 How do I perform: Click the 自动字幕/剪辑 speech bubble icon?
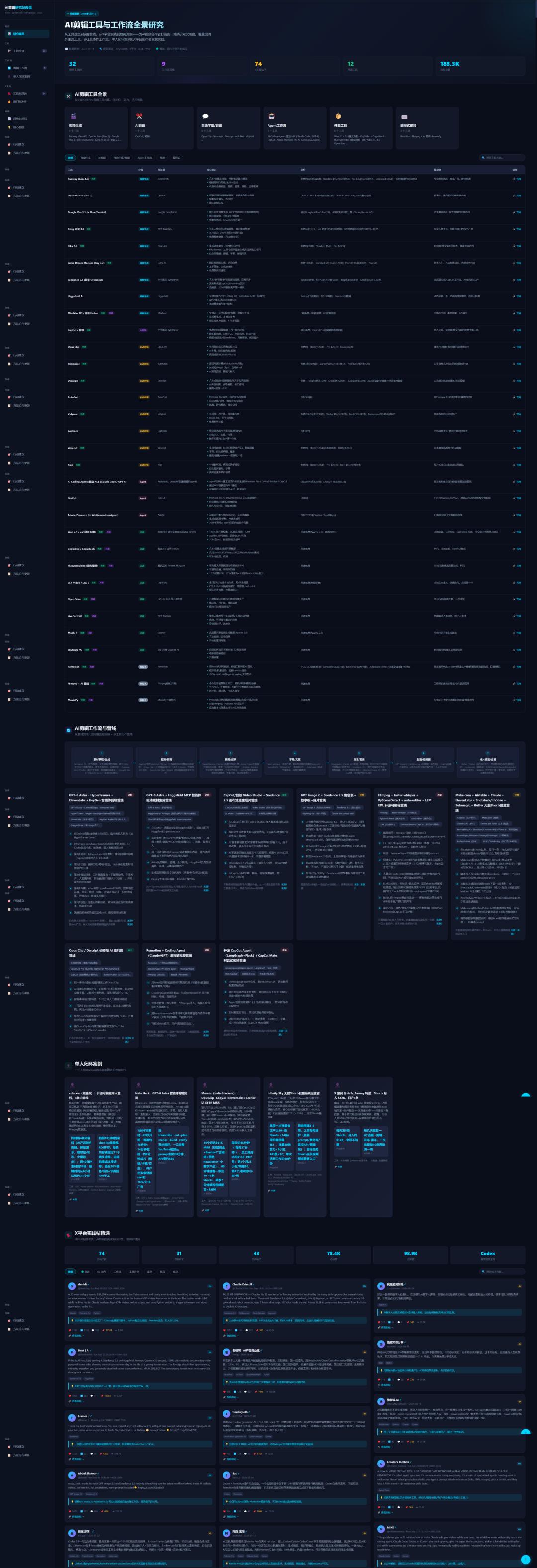[x=205, y=116]
